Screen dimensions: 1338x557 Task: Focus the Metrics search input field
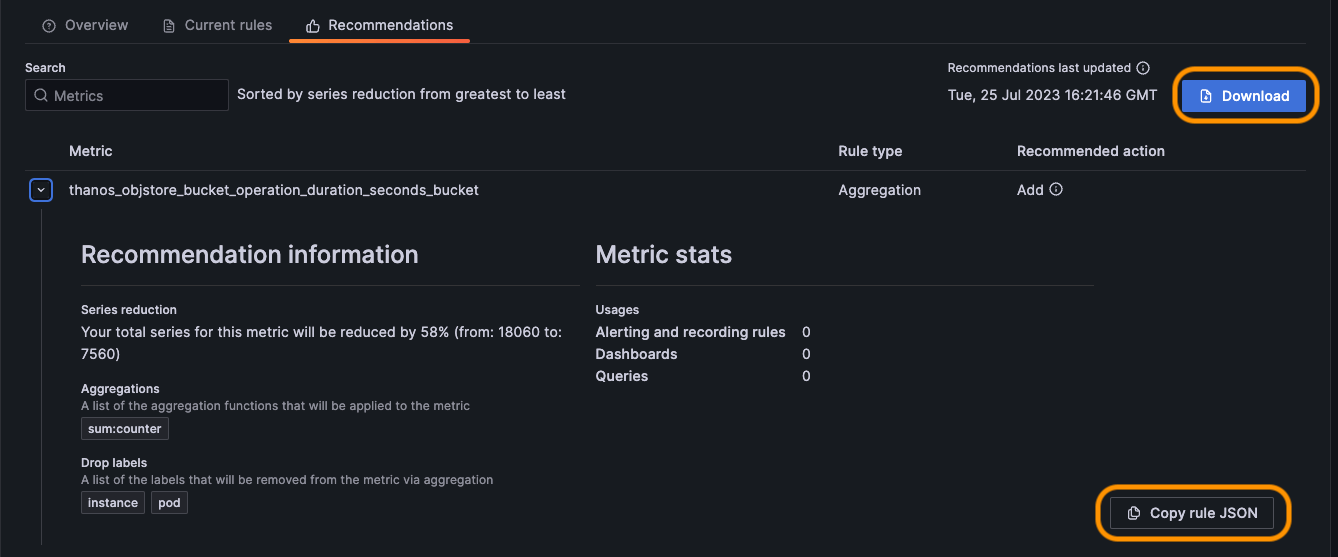pos(137,96)
